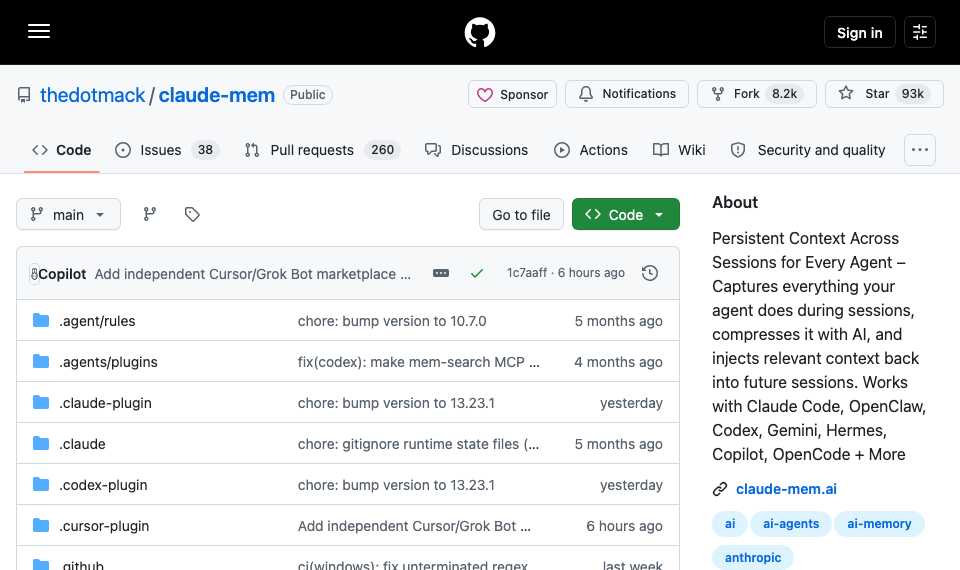The width and height of the screenshot is (960, 570).
Task: View tags via the tag icon
Action: point(192,214)
